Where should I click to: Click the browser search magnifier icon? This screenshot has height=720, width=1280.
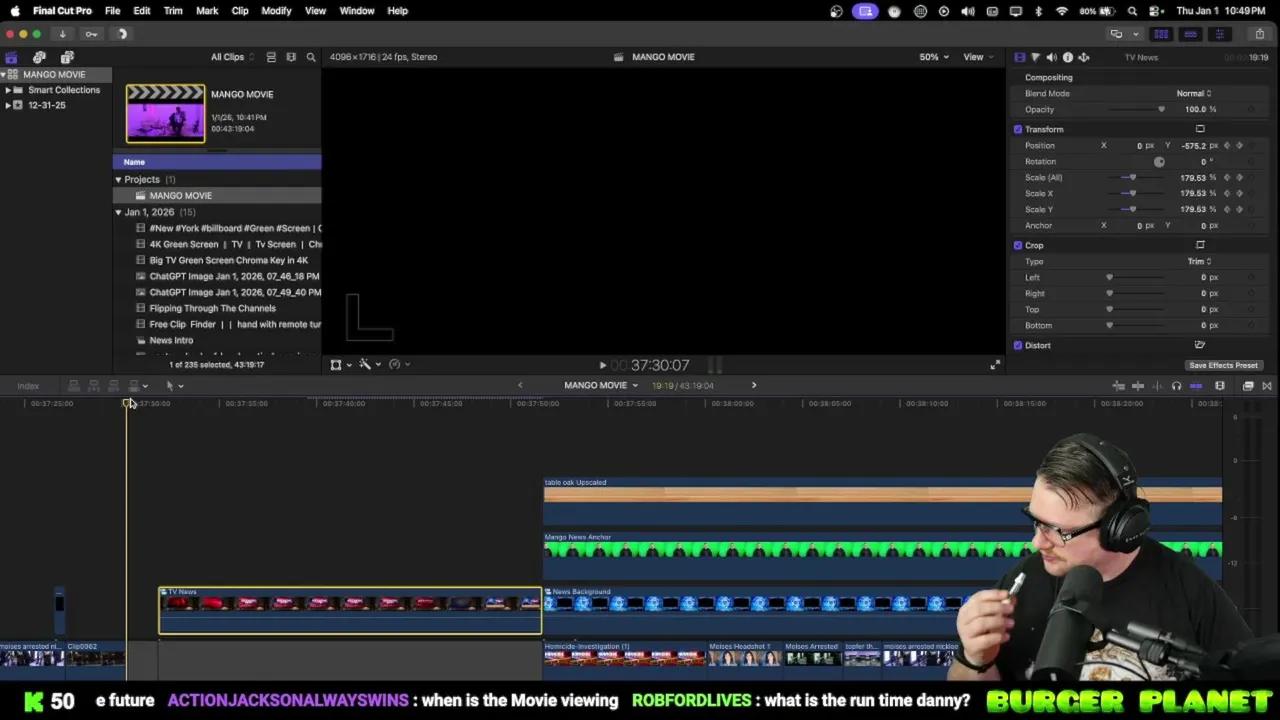pos(311,57)
